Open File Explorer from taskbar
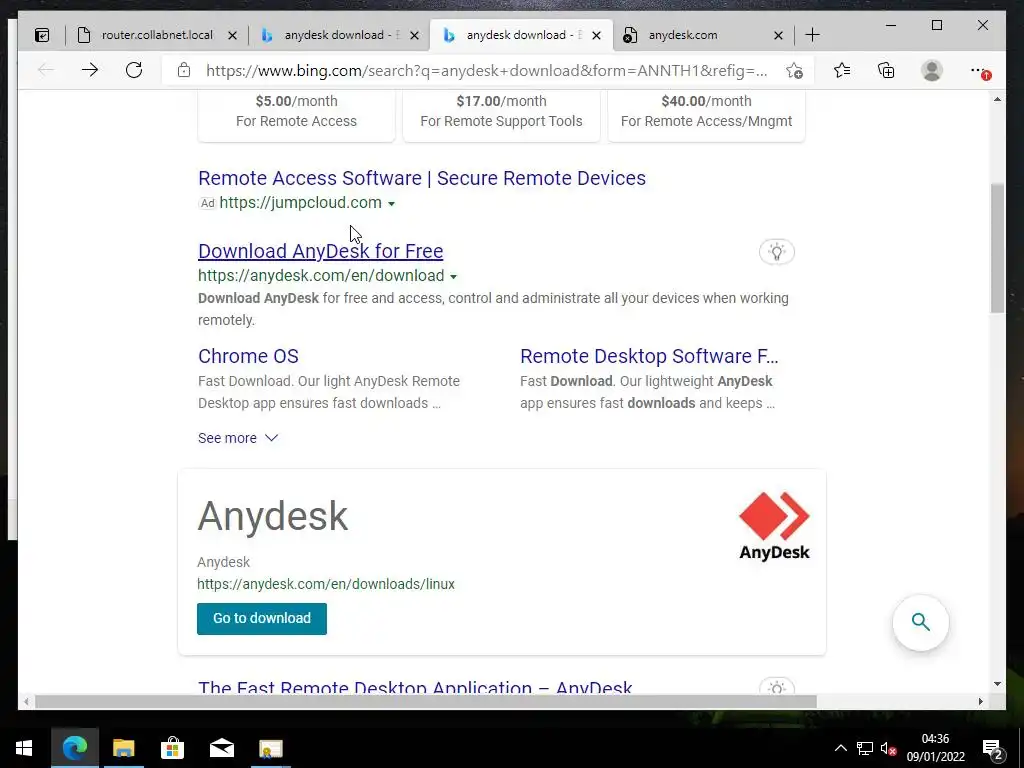 pos(123,748)
